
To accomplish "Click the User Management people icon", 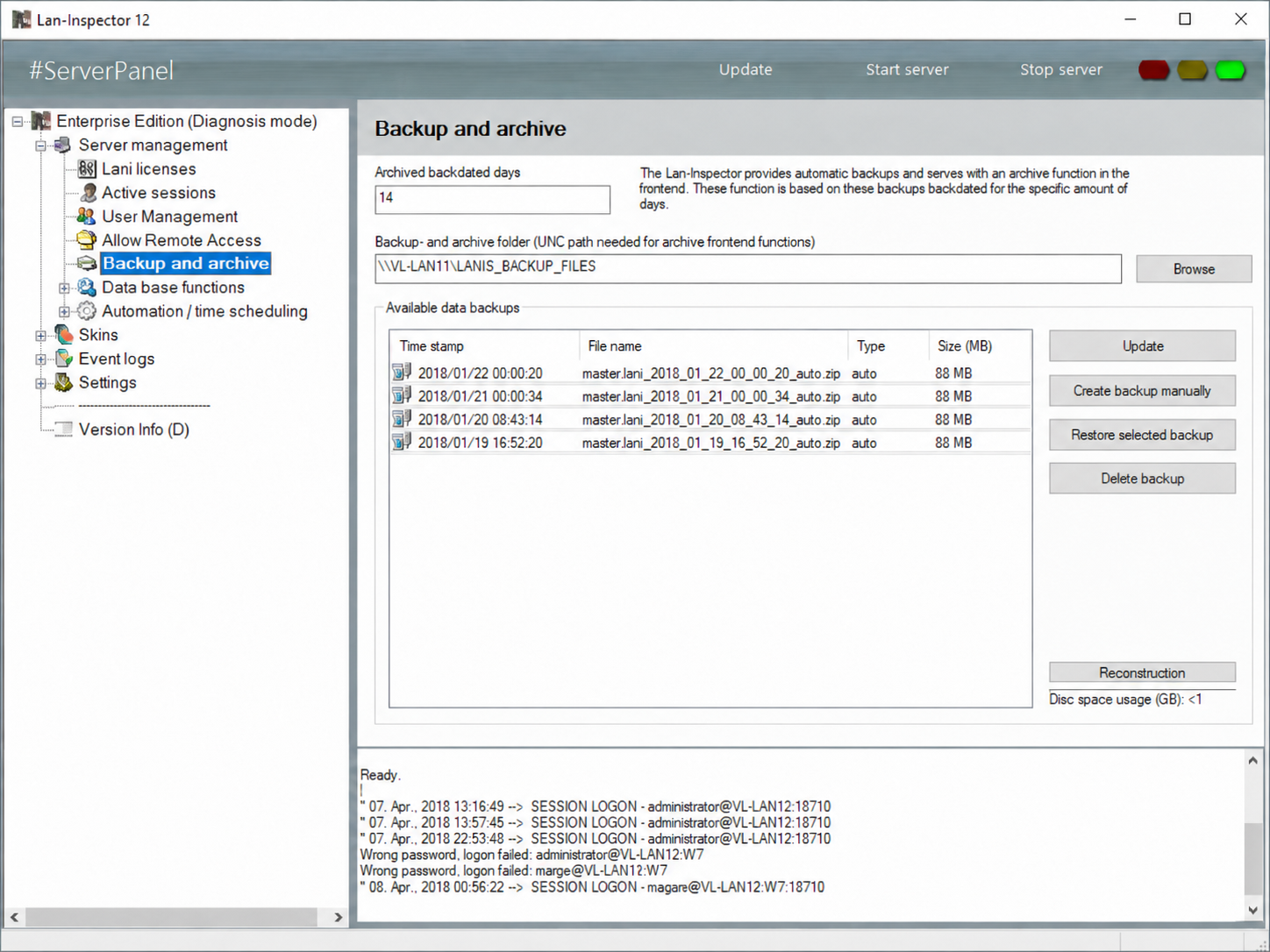I will coord(86,216).
